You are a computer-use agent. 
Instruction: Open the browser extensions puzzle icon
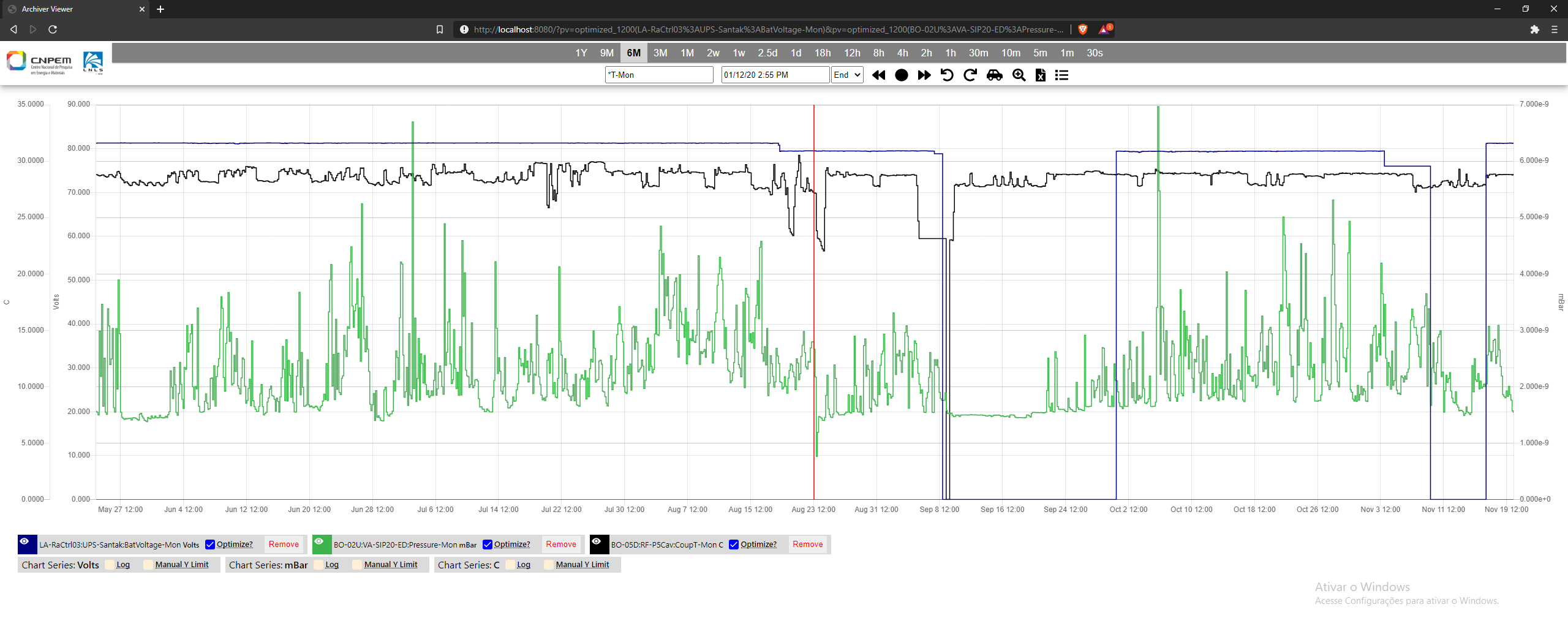[x=1534, y=29]
